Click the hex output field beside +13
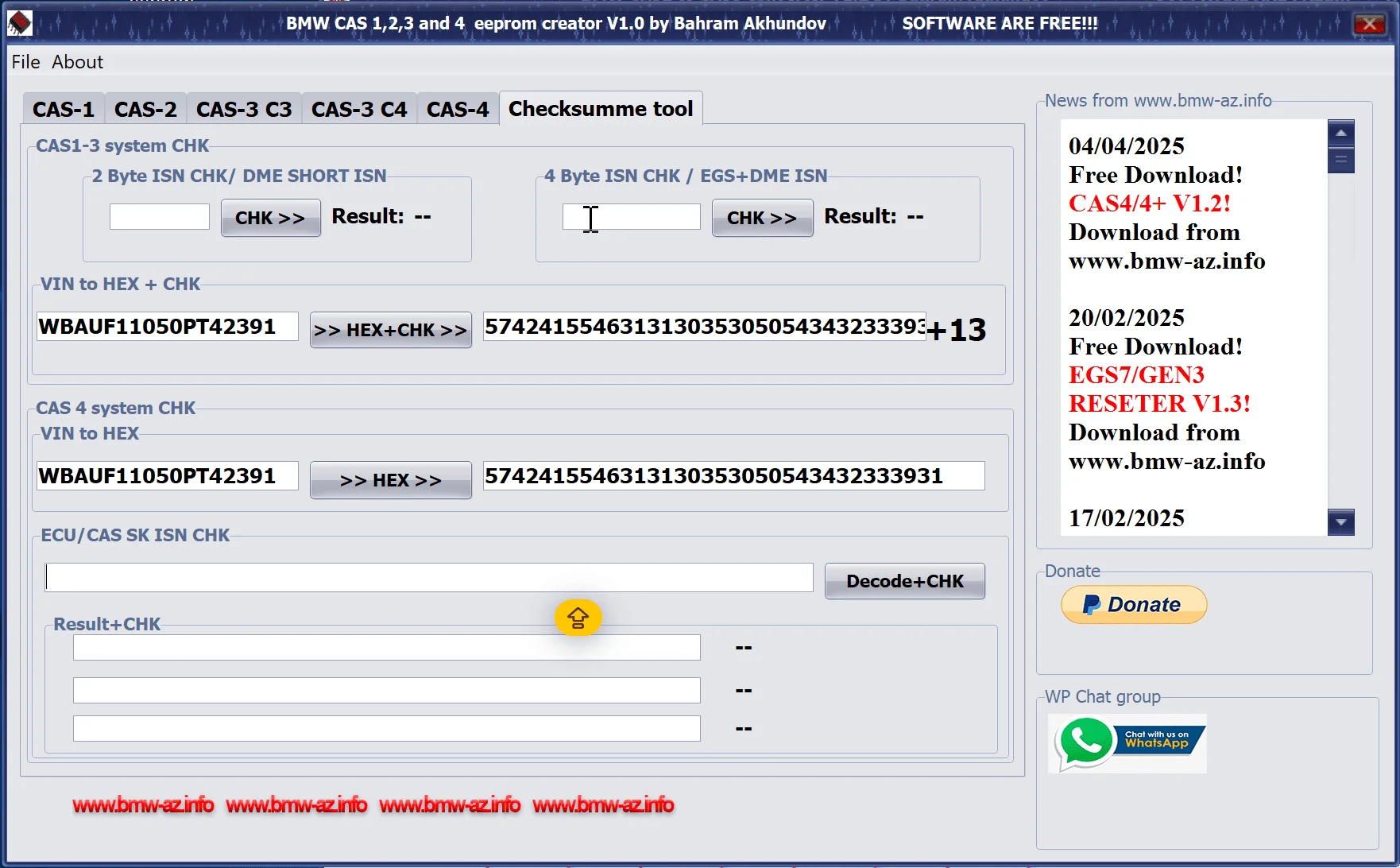This screenshot has height=868, width=1400. click(x=705, y=327)
